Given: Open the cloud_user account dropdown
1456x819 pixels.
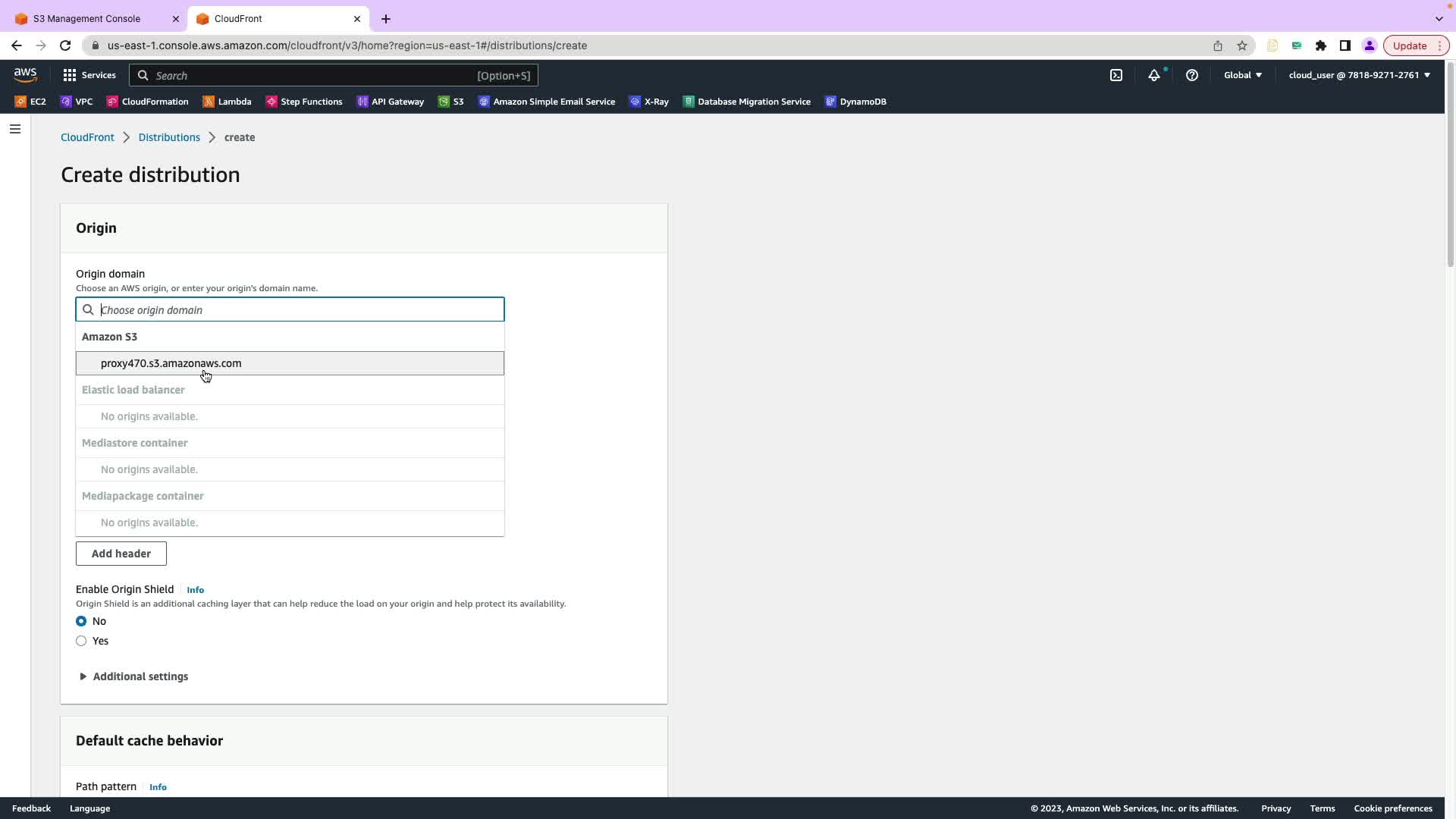Looking at the screenshot, I should point(1359,75).
